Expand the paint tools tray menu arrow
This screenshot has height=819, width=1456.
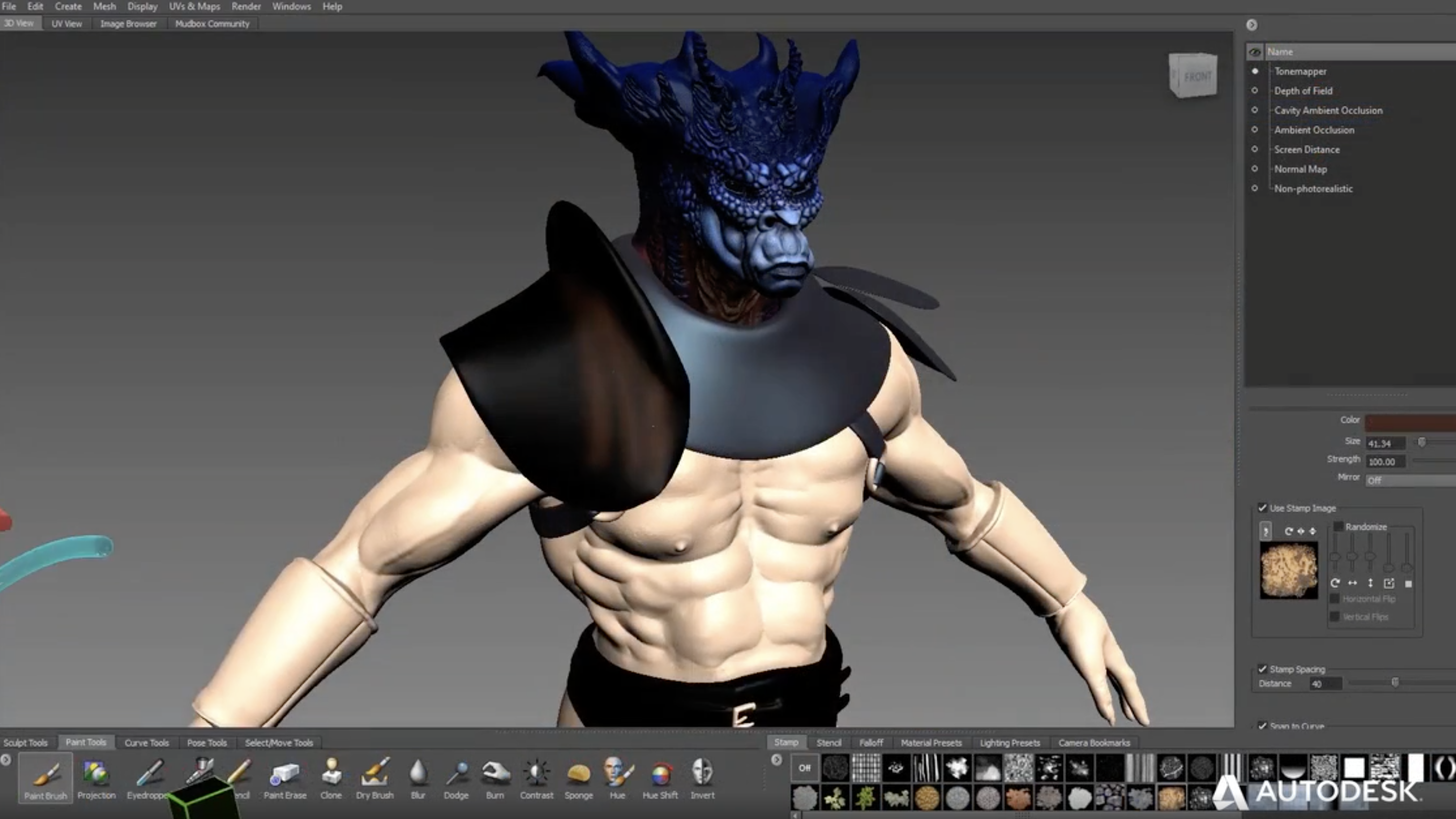pos(6,759)
